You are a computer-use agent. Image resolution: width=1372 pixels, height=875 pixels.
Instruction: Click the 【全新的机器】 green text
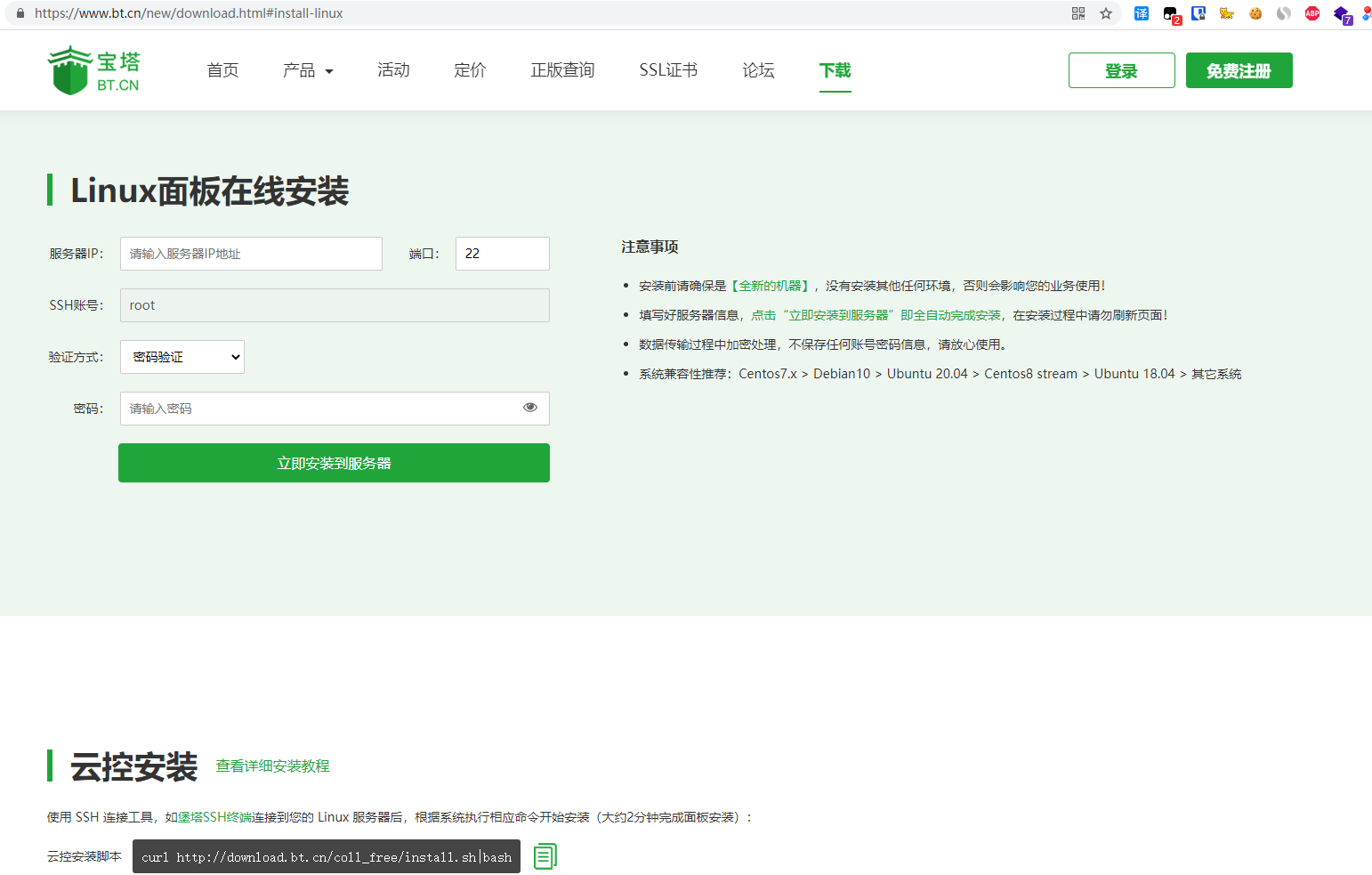(x=771, y=286)
